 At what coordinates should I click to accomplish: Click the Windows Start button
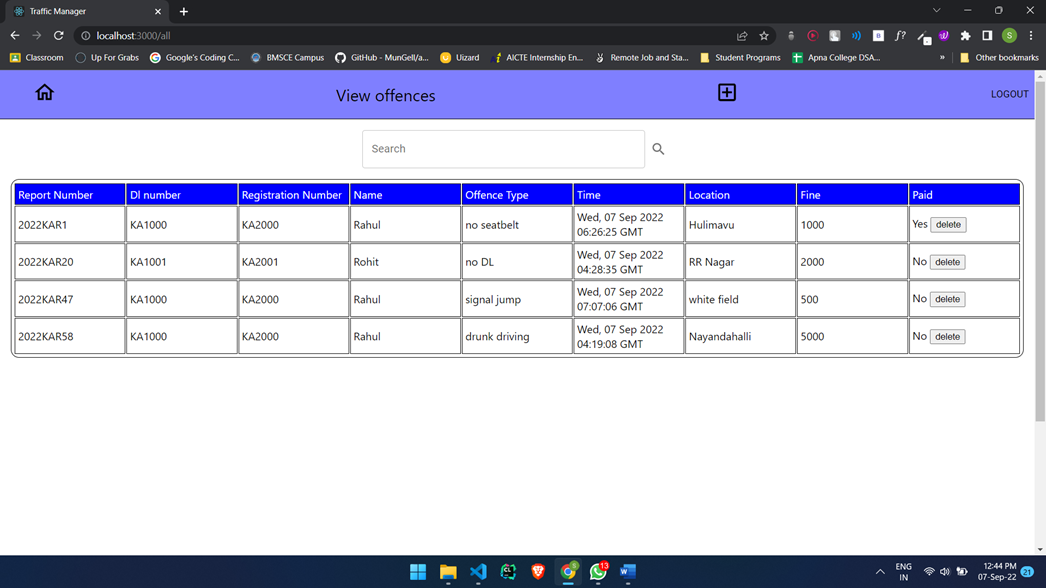pos(417,572)
